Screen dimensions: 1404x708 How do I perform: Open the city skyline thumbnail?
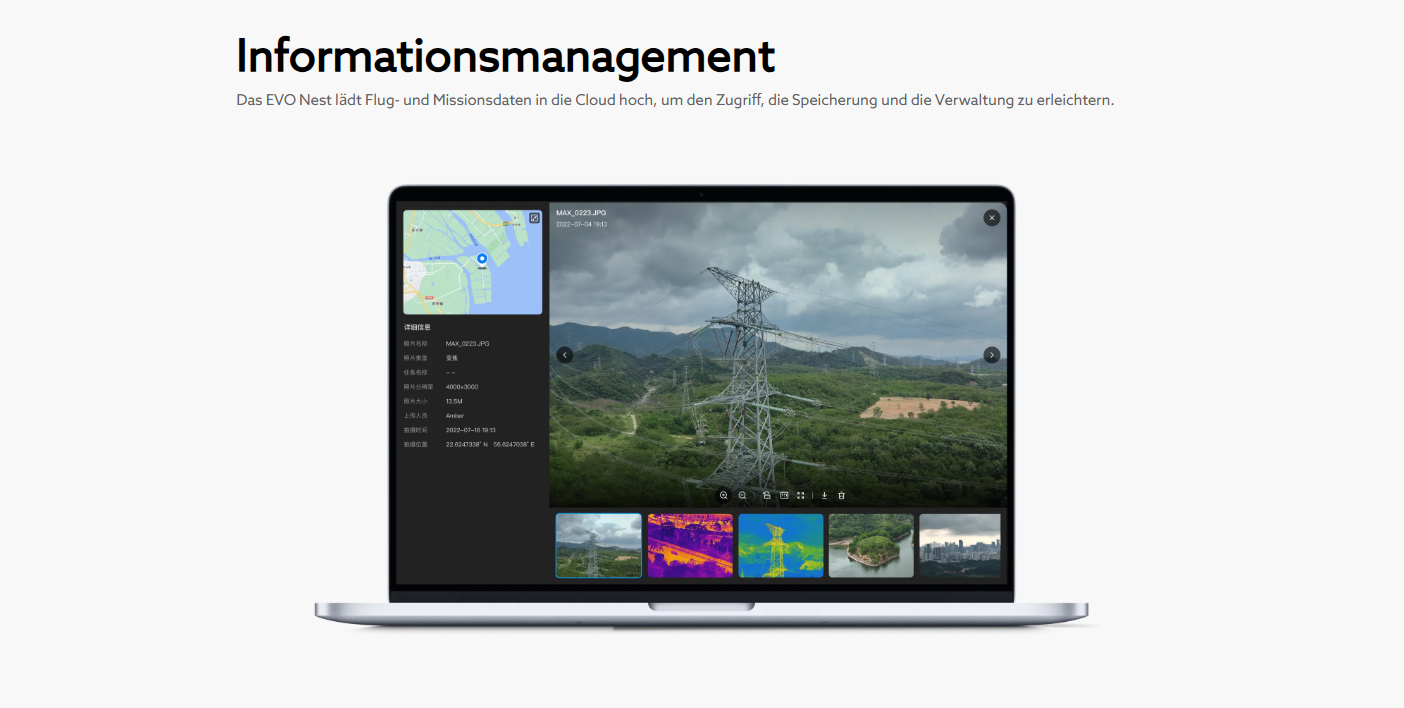[960, 545]
